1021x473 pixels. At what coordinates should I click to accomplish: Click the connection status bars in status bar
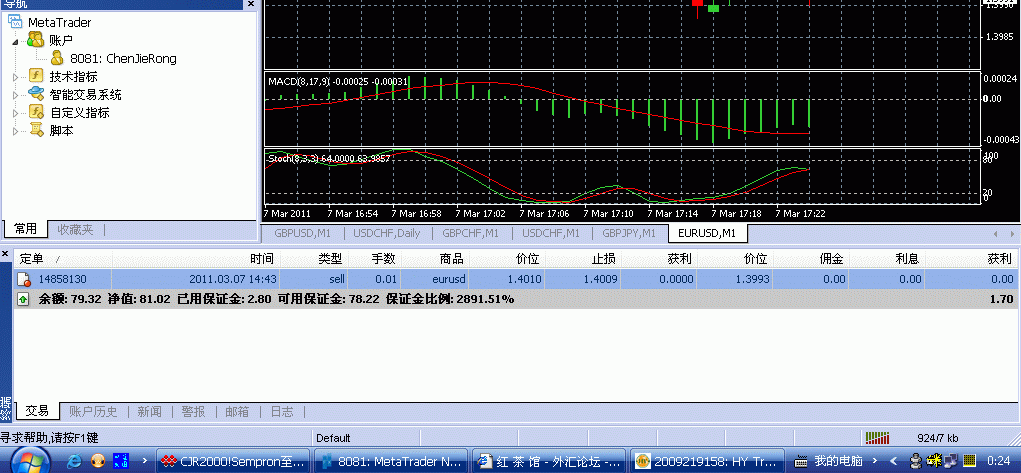[x=876, y=438]
